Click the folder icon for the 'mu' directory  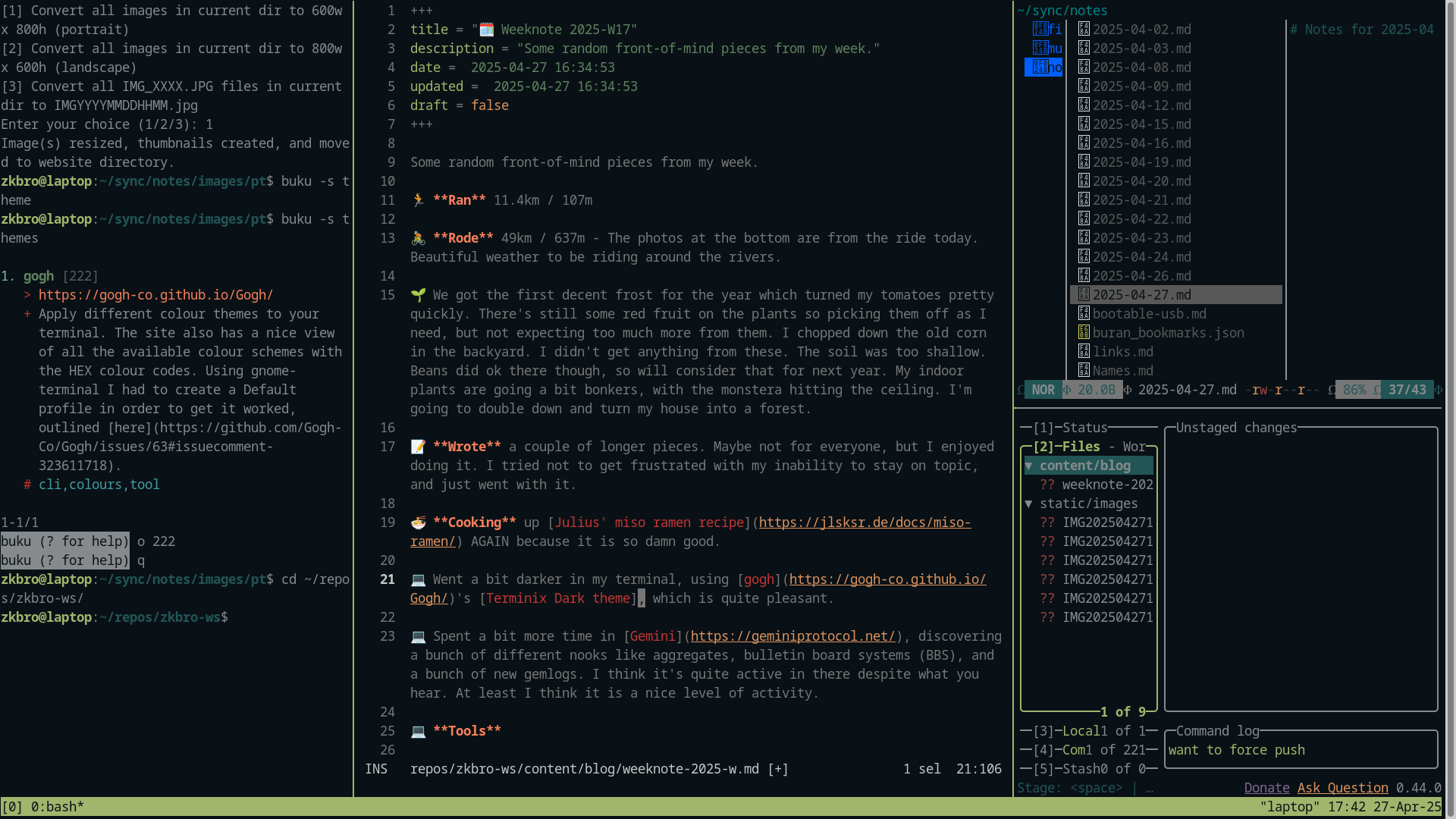(1040, 48)
